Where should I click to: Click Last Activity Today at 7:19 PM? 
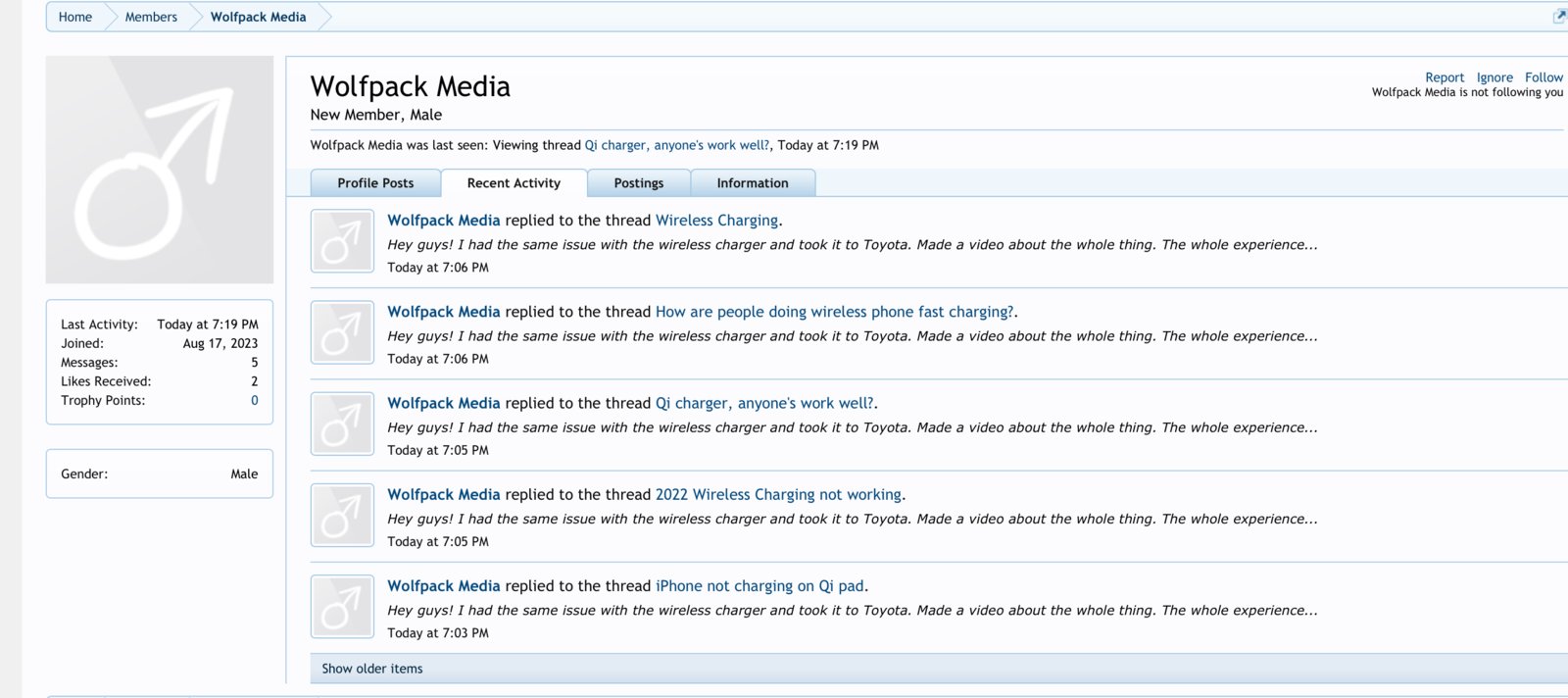tap(208, 324)
